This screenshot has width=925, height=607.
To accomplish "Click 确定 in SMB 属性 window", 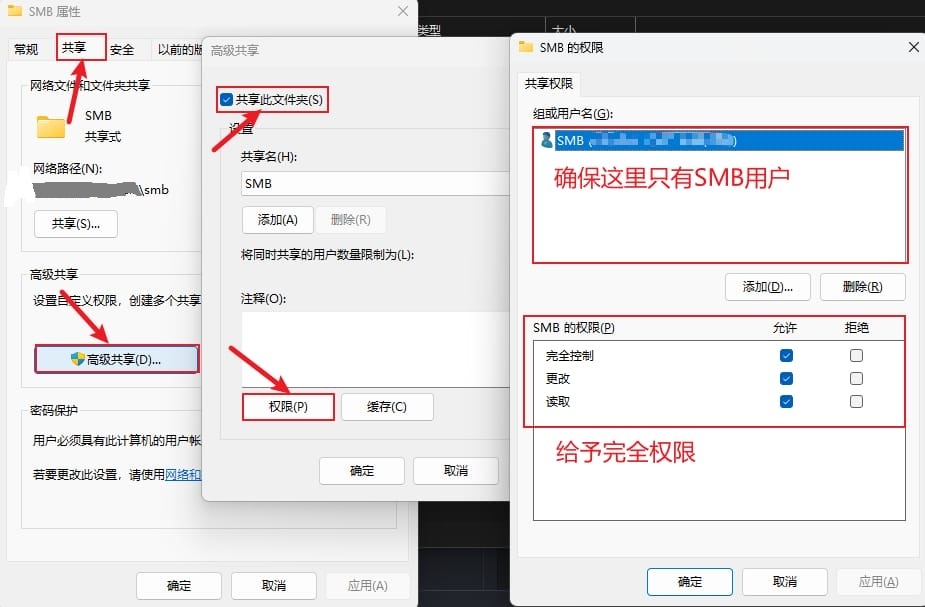I will pos(179,585).
